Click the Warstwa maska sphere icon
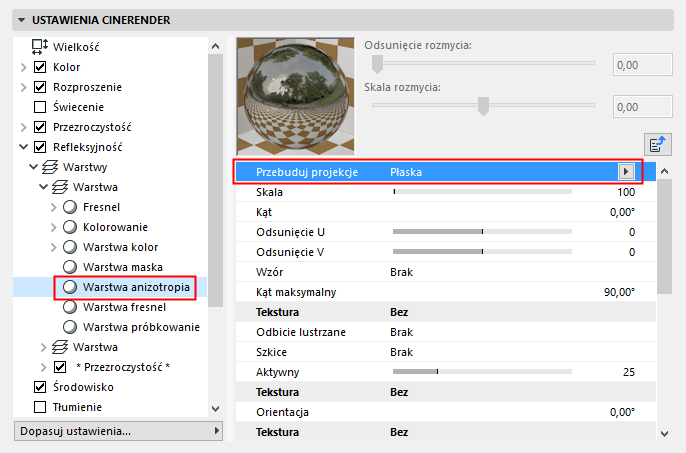This screenshot has height=453, width=686. pos(70,267)
